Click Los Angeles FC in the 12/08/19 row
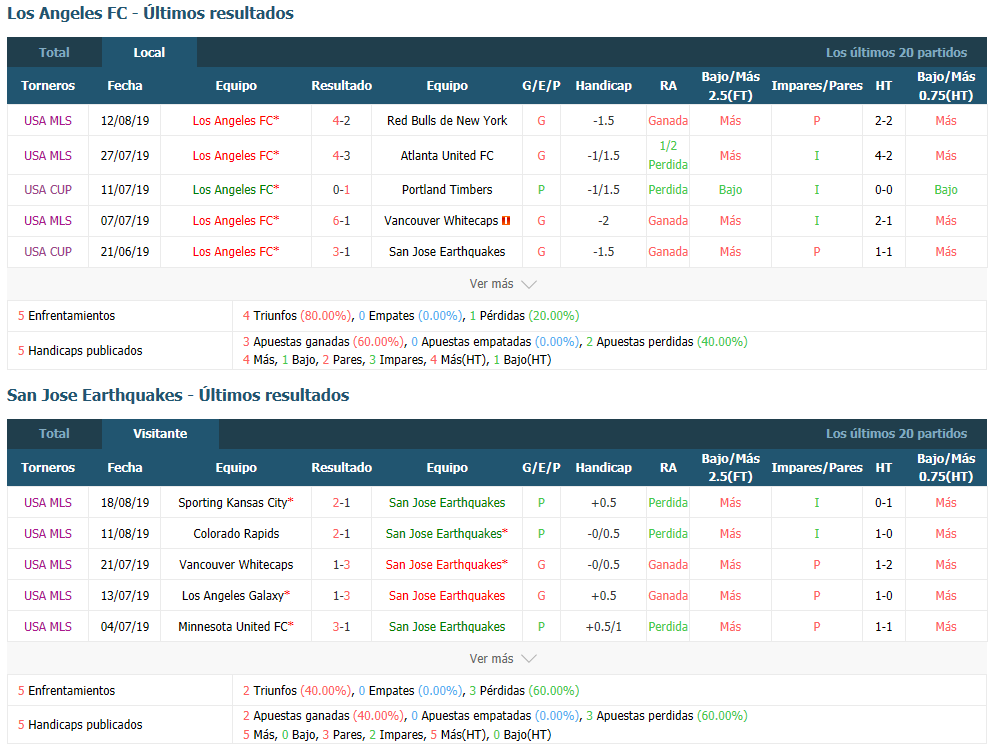Screen dimensions: 997x749 click(233, 120)
